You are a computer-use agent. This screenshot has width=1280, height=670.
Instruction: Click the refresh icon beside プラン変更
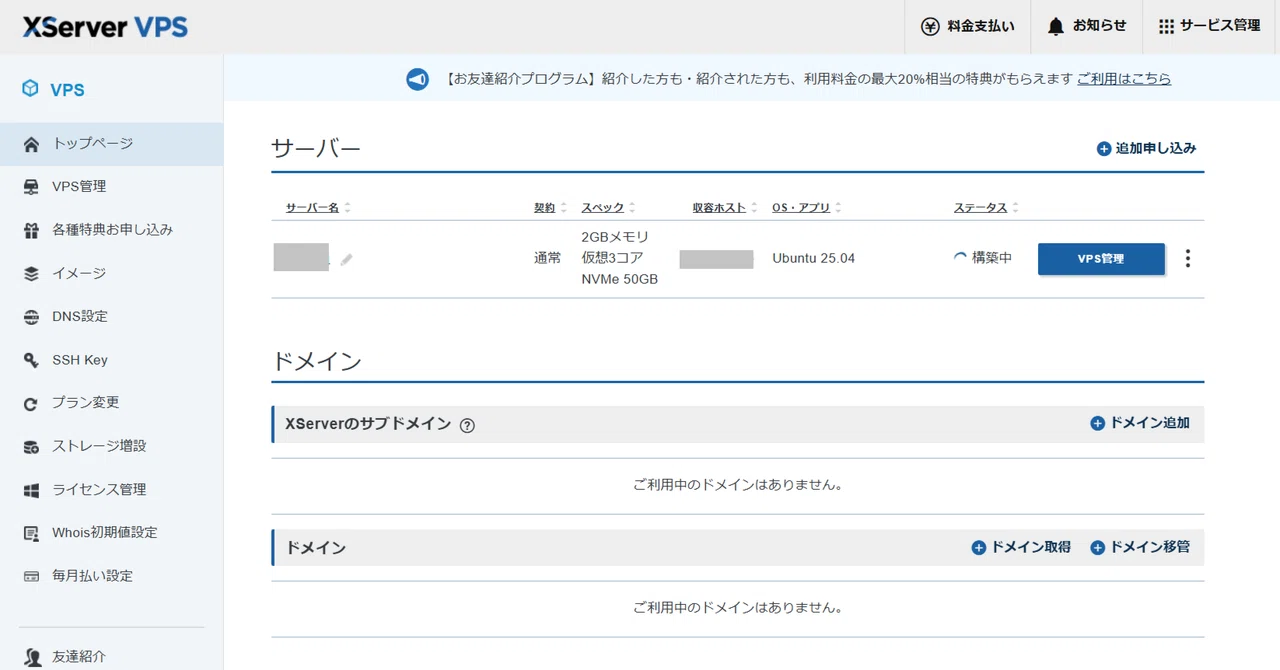(32, 403)
